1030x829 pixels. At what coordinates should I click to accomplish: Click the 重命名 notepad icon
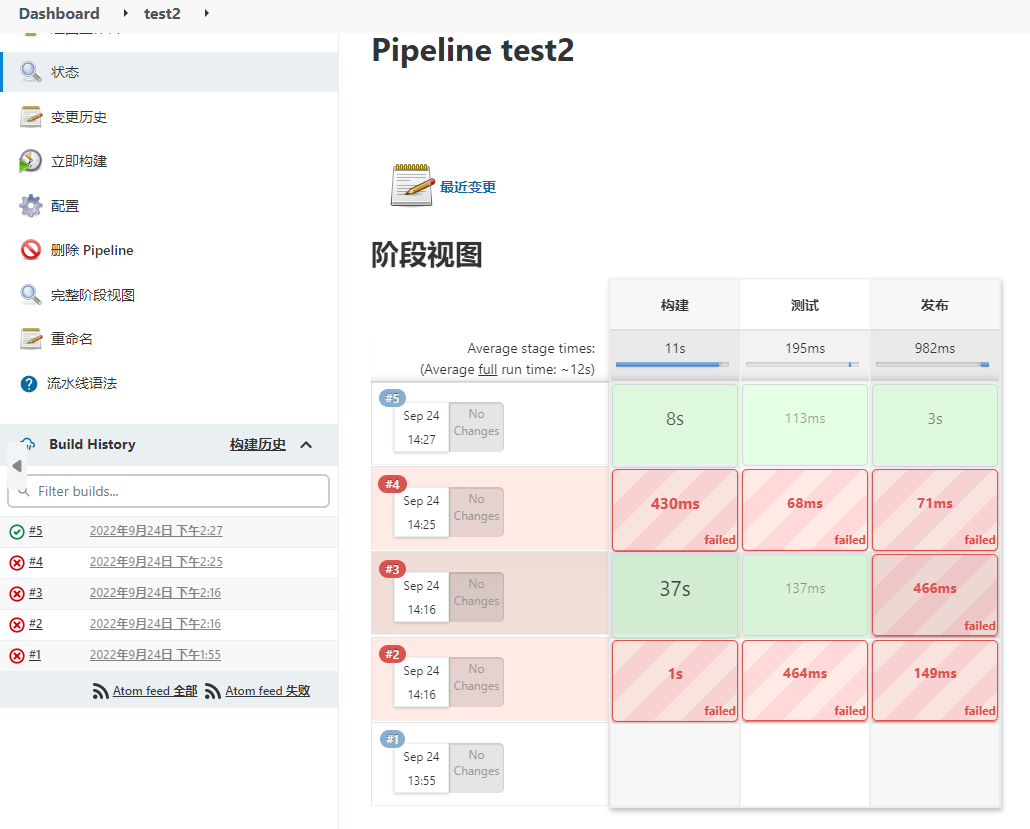click(31, 339)
